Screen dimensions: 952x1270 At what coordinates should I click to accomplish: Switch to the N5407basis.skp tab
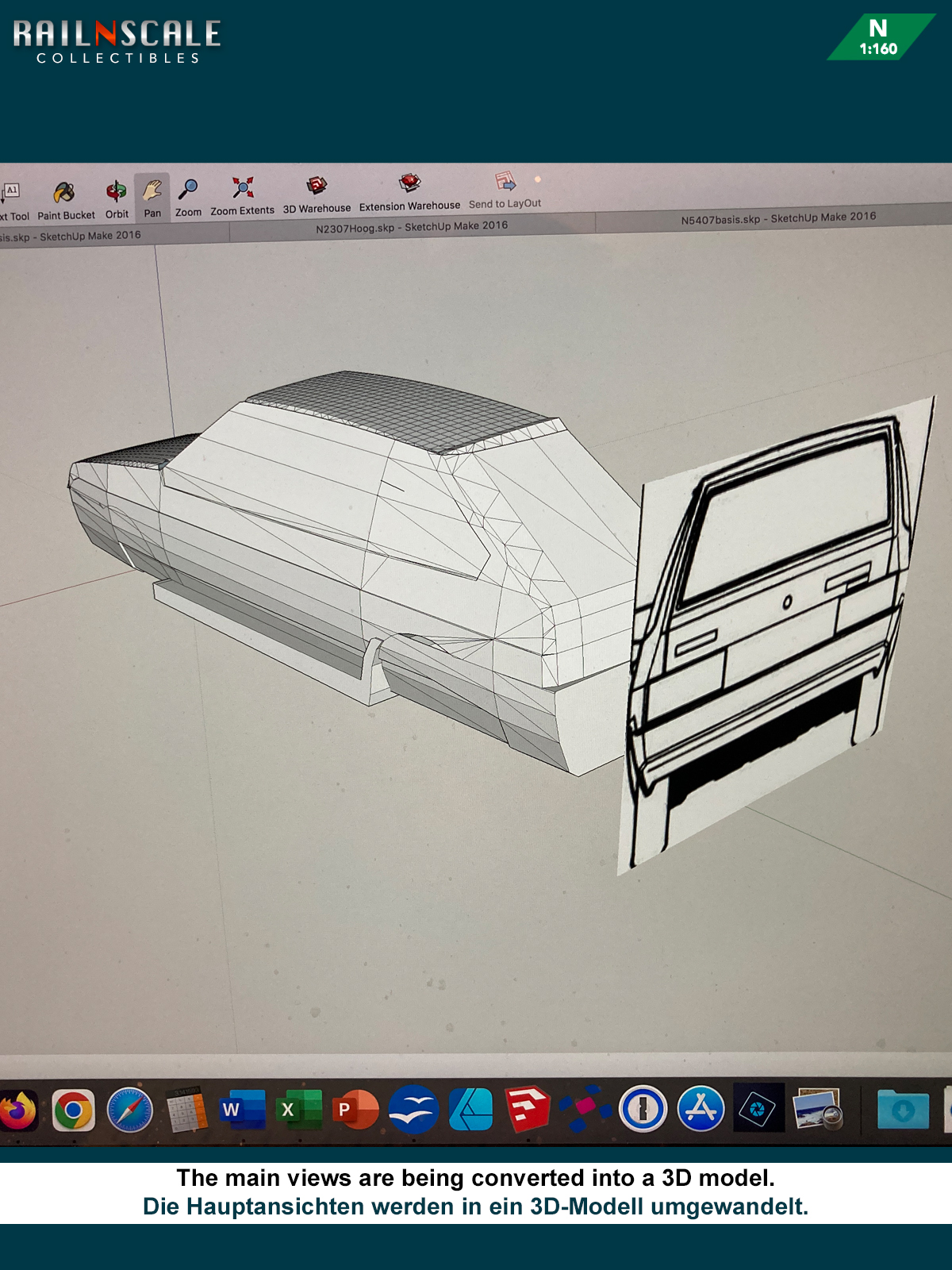tap(778, 218)
